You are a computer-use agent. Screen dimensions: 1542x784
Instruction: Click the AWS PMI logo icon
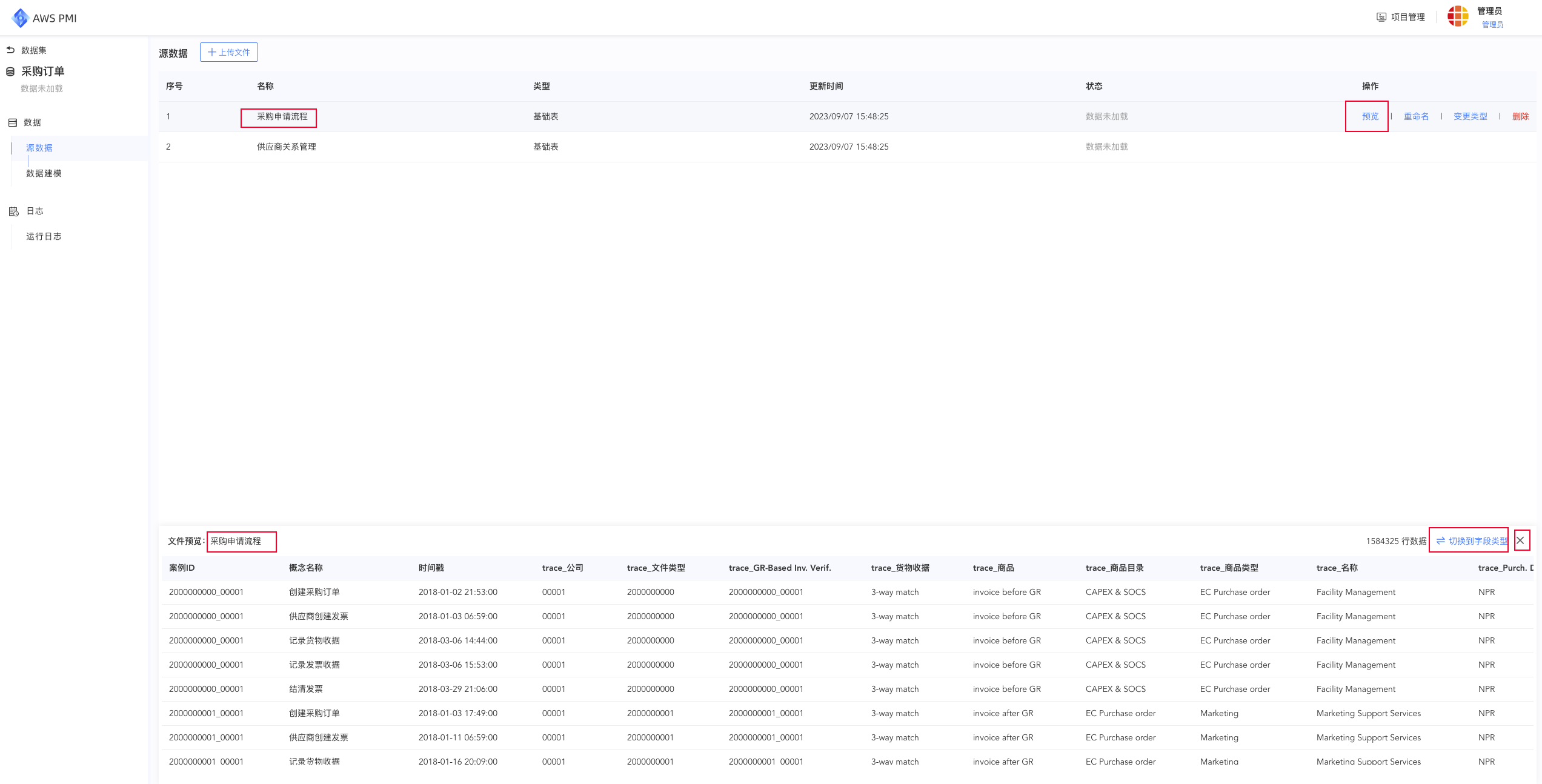(x=20, y=18)
